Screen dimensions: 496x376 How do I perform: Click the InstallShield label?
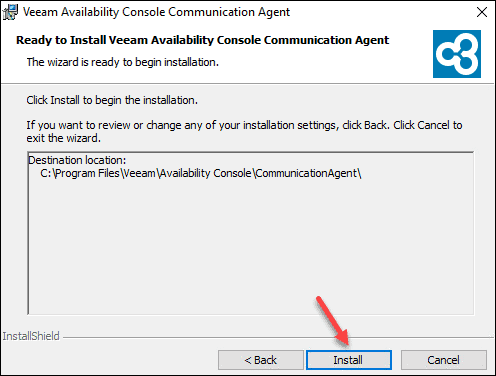31,336
